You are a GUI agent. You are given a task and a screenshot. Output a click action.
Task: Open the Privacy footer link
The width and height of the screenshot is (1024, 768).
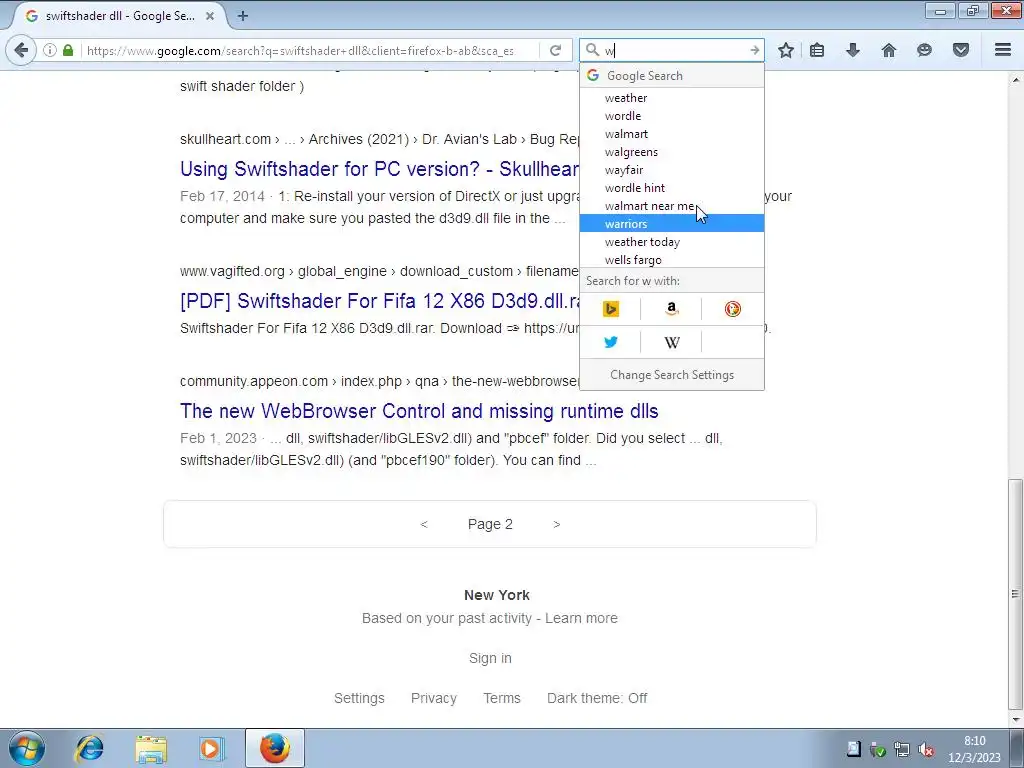[x=434, y=698]
